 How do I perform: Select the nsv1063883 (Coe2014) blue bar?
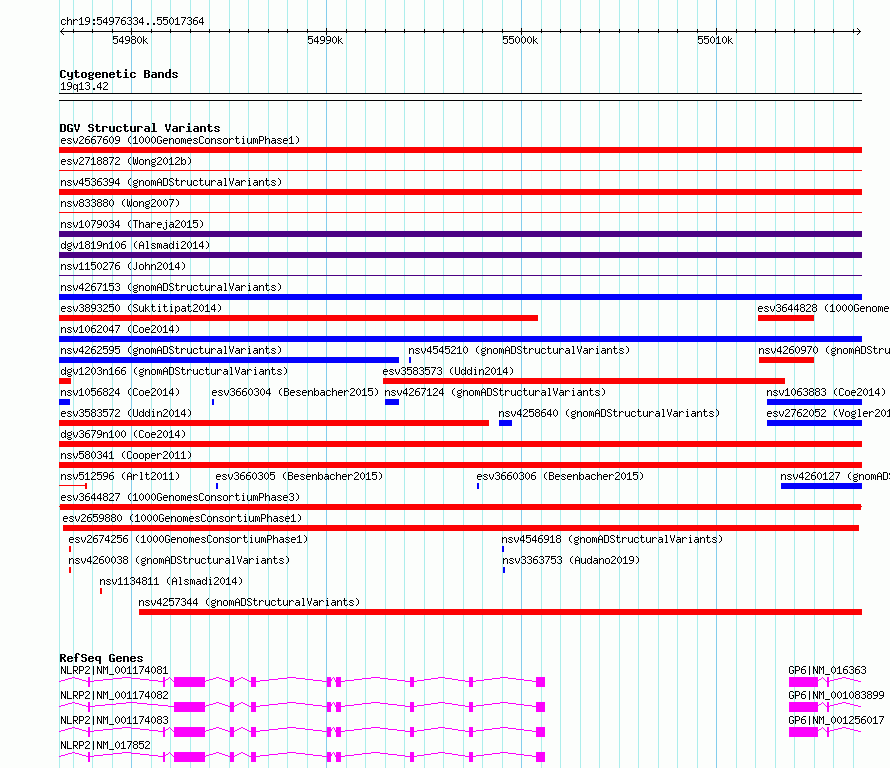(814, 402)
